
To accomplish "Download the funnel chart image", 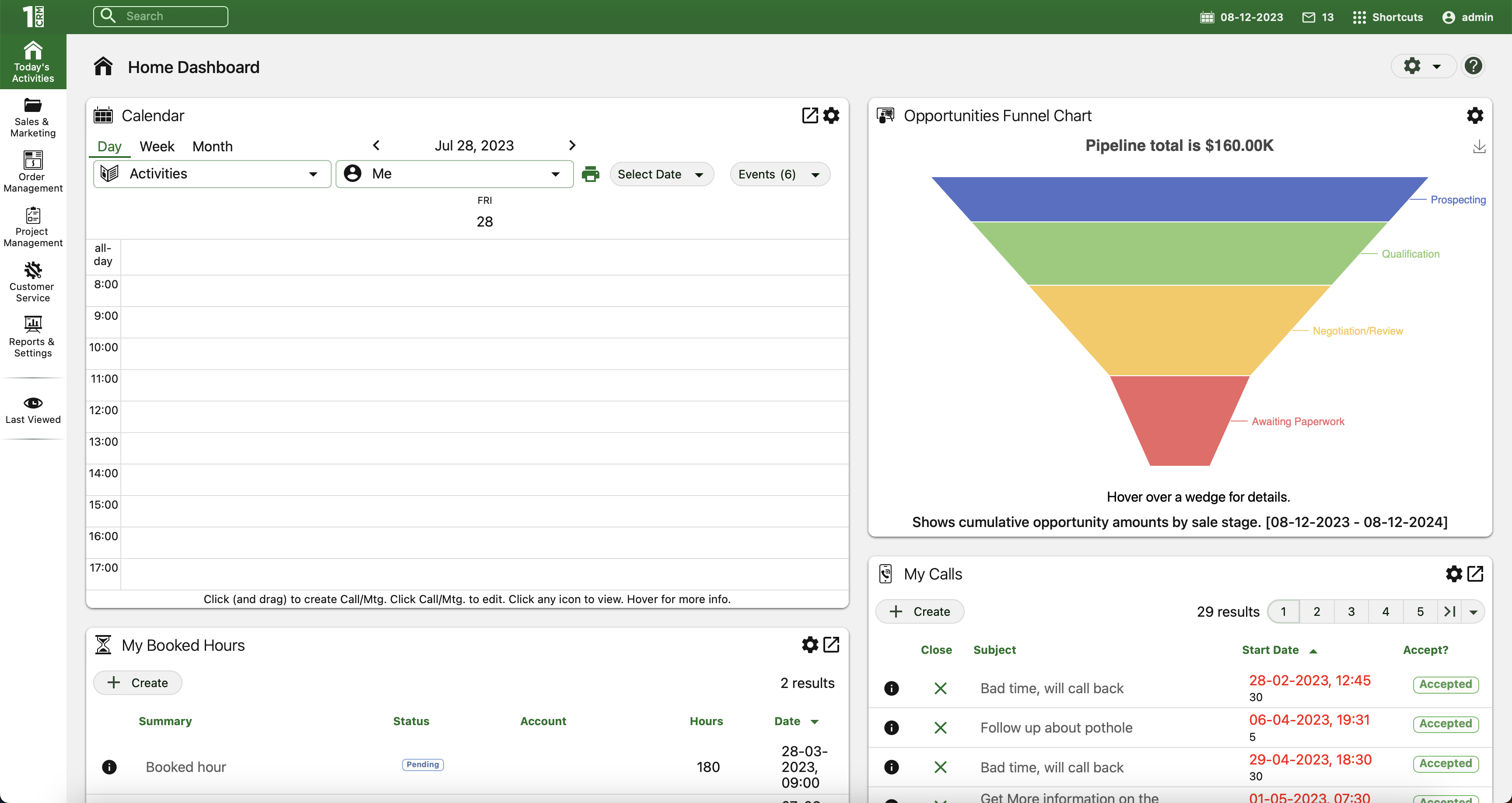I will tap(1479, 147).
